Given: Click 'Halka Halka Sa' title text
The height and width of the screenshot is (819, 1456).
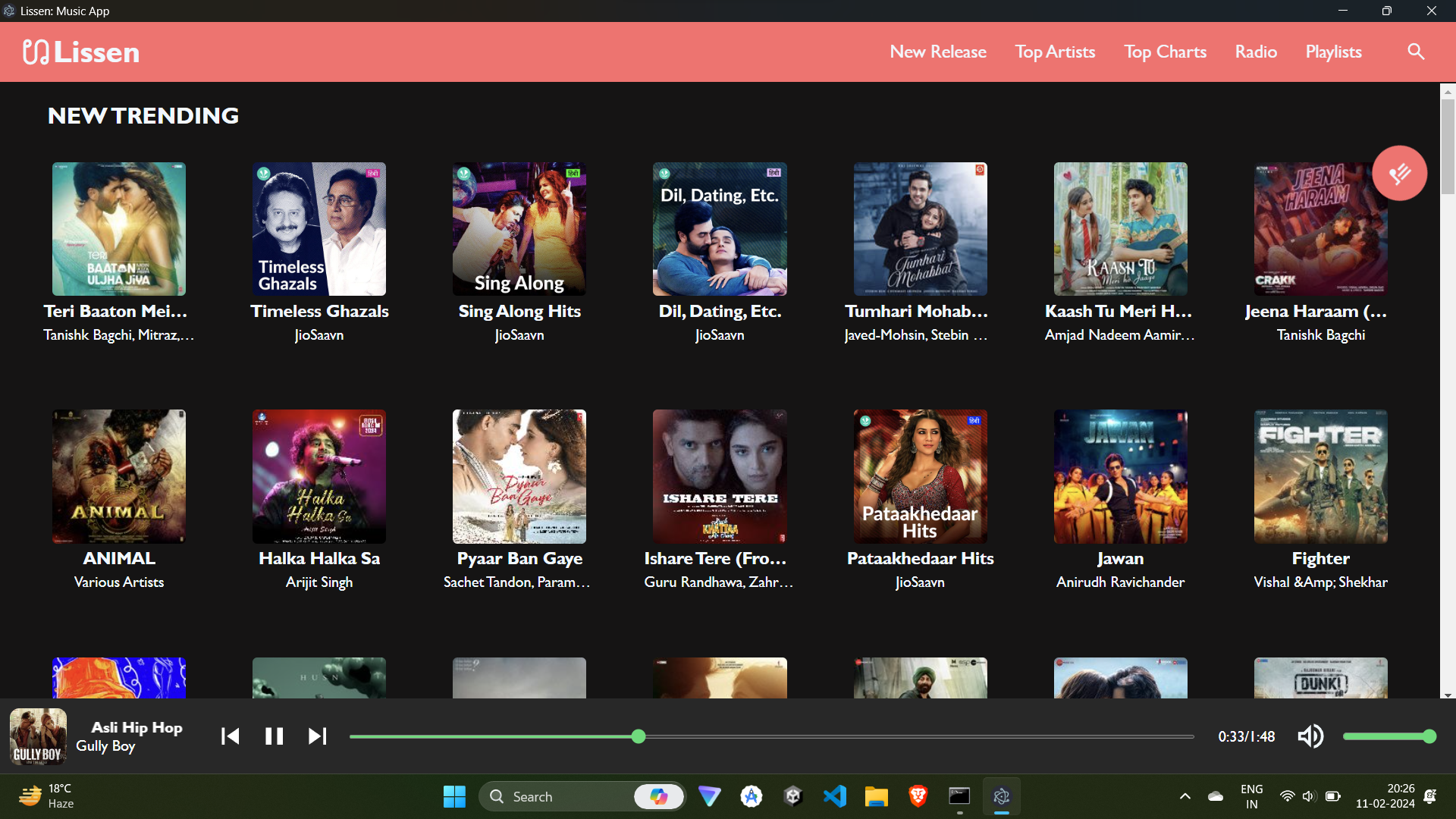Looking at the screenshot, I should (319, 558).
